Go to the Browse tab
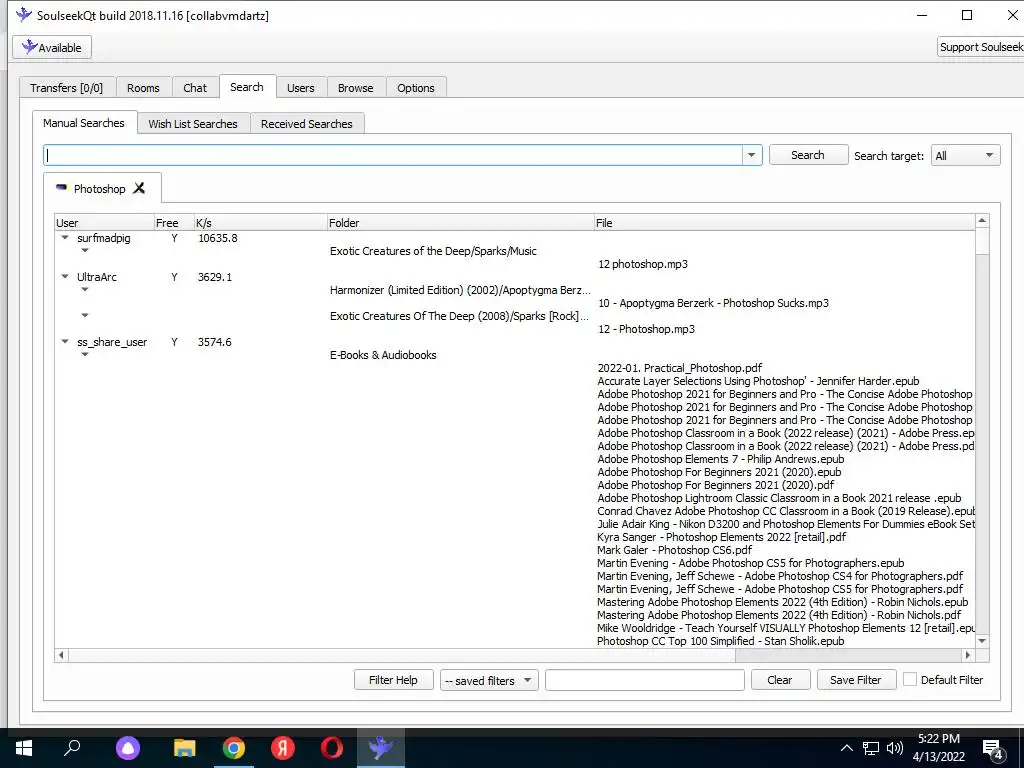Viewport: 1024px width, 768px height. [x=355, y=88]
